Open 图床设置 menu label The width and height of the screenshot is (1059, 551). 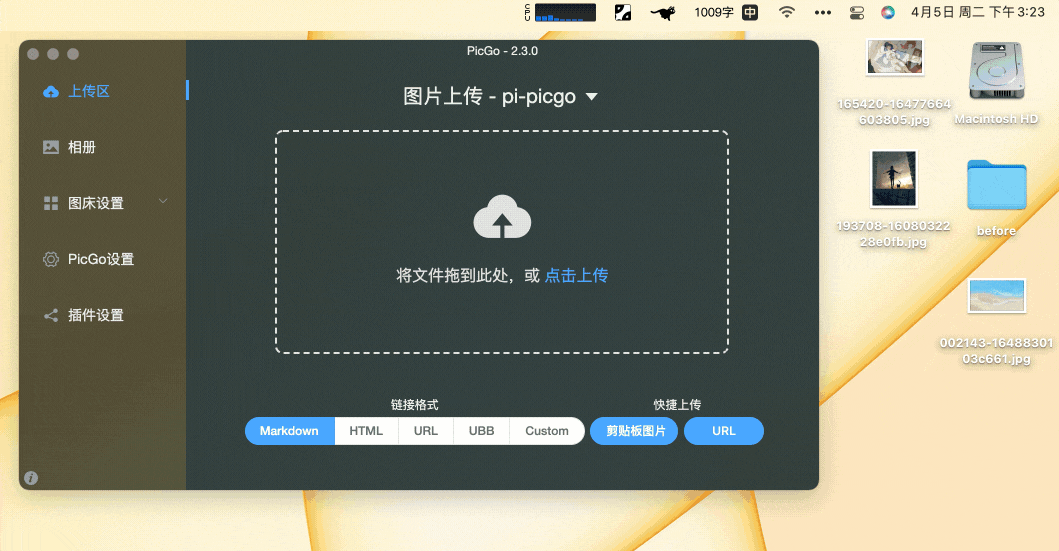tap(96, 203)
